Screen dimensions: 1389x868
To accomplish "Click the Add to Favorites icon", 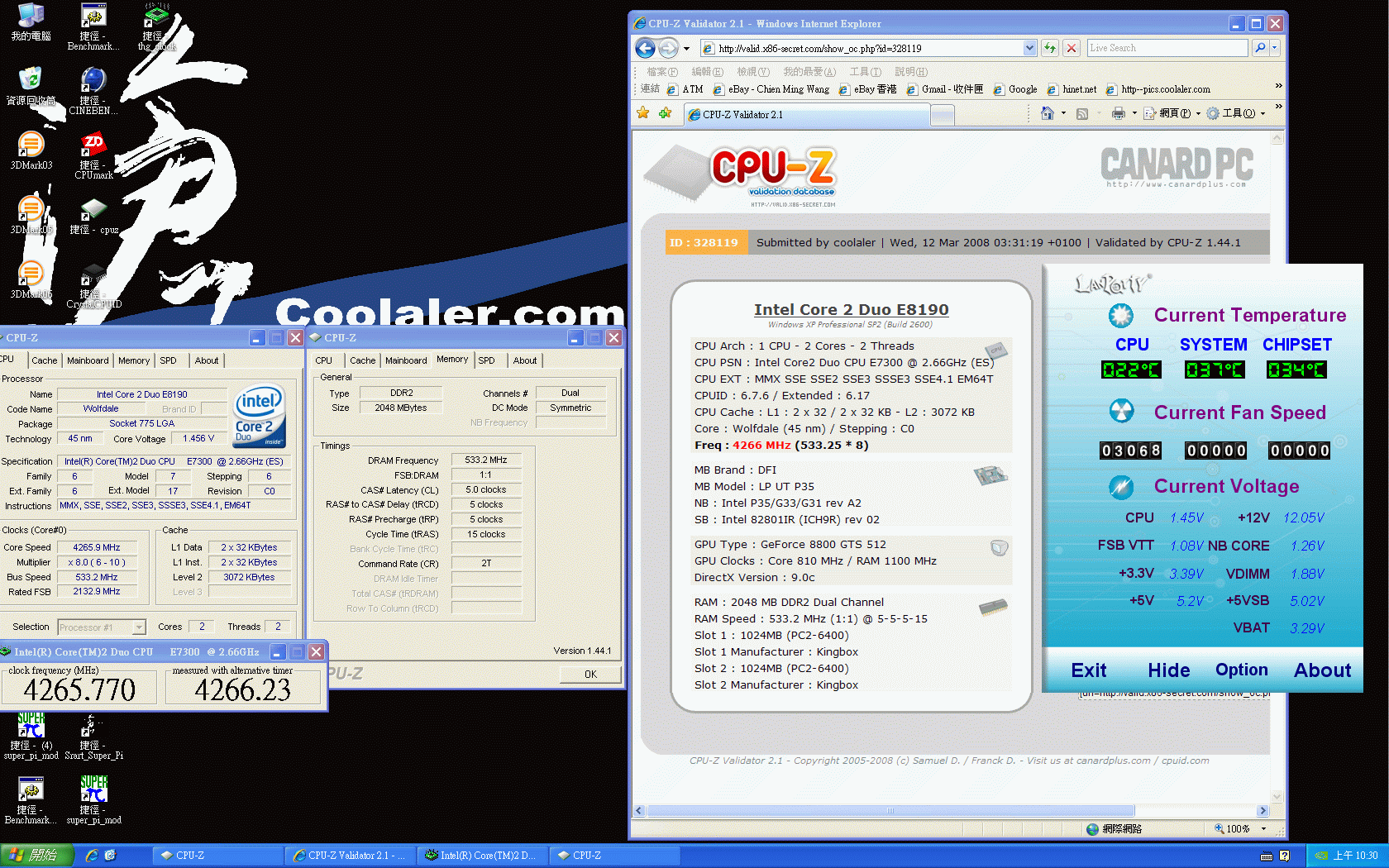I will 665,113.
